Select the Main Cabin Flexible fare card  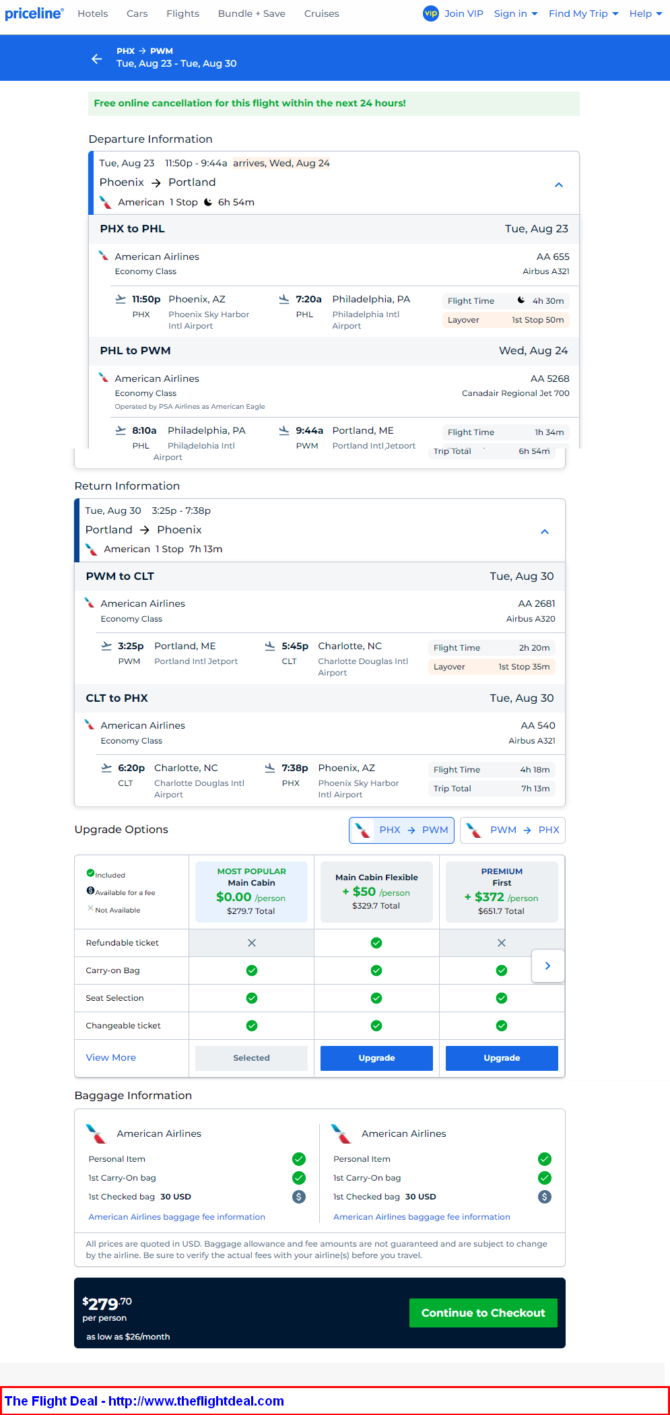[x=376, y=892]
